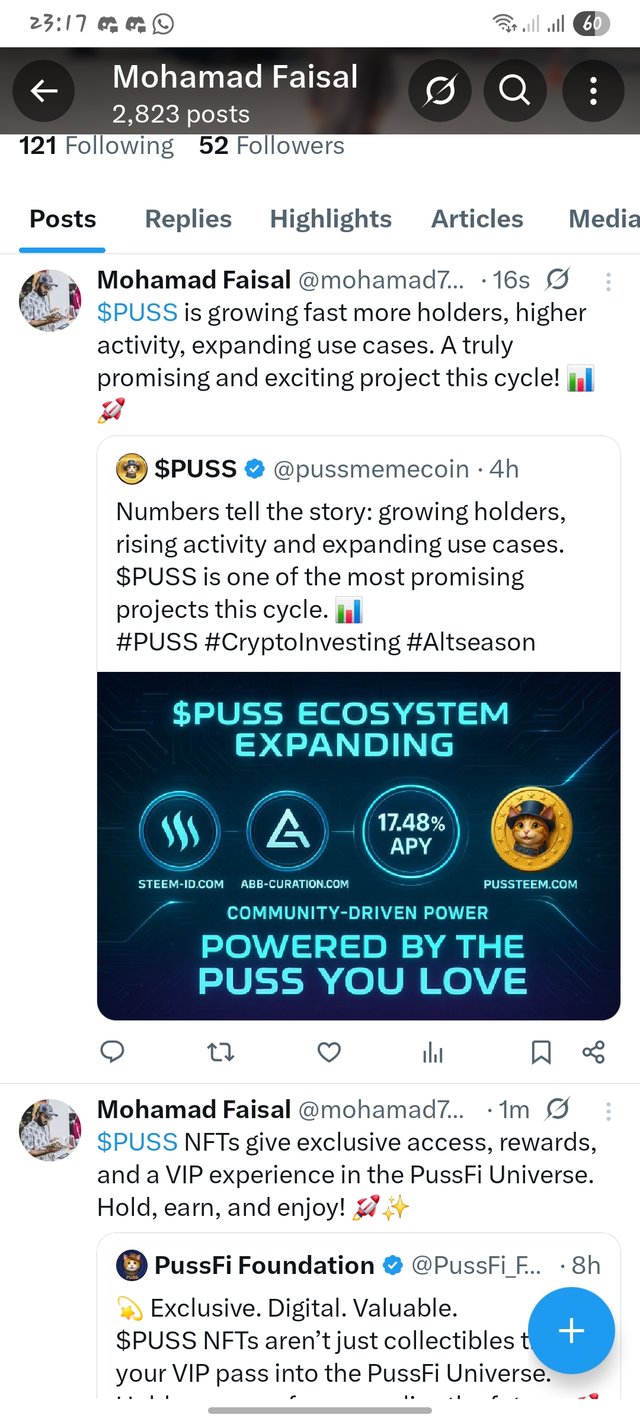Viewport: 640px width, 1422px height.
Task: Open the 52 Followers list
Action: (x=271, y=146)
